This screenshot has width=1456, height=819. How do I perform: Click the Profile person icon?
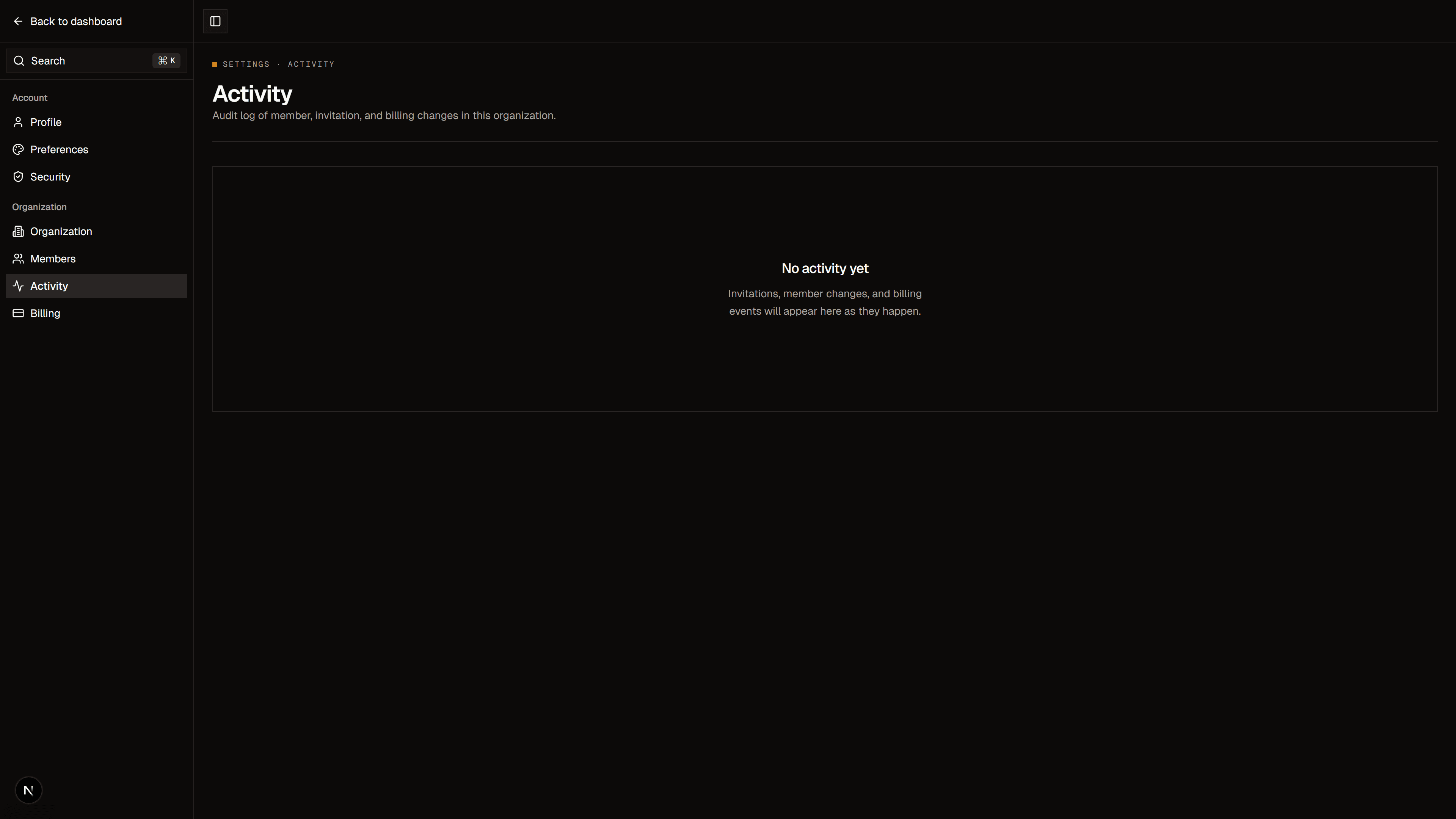(18, 122)
